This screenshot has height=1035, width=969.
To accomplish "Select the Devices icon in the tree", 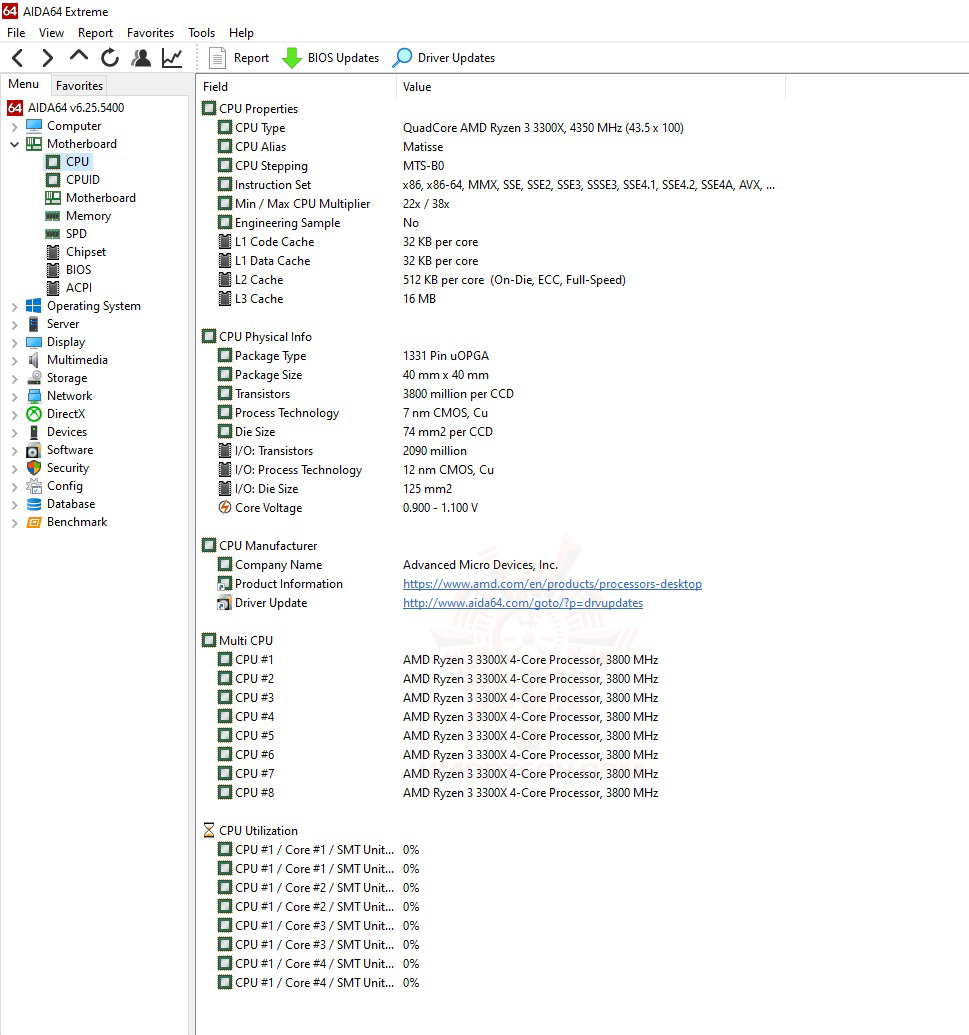I will 34,432.
